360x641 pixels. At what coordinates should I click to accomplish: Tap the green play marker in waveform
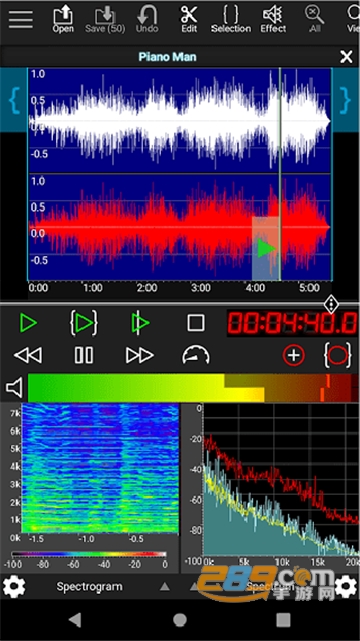[x=266, y=249]
